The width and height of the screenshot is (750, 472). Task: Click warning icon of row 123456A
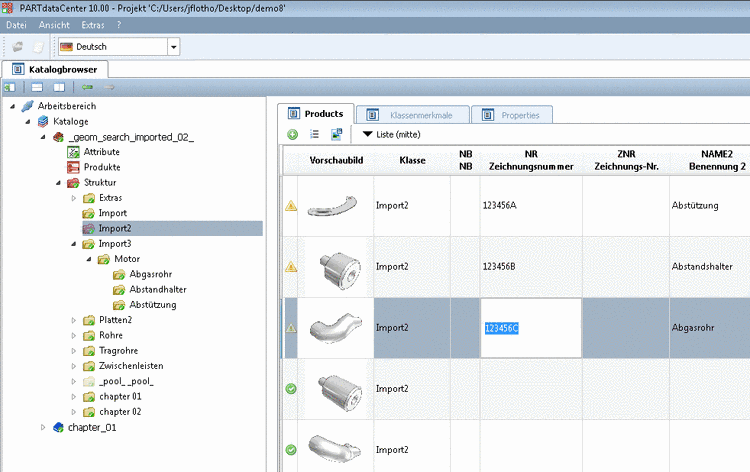pos(291,206)
